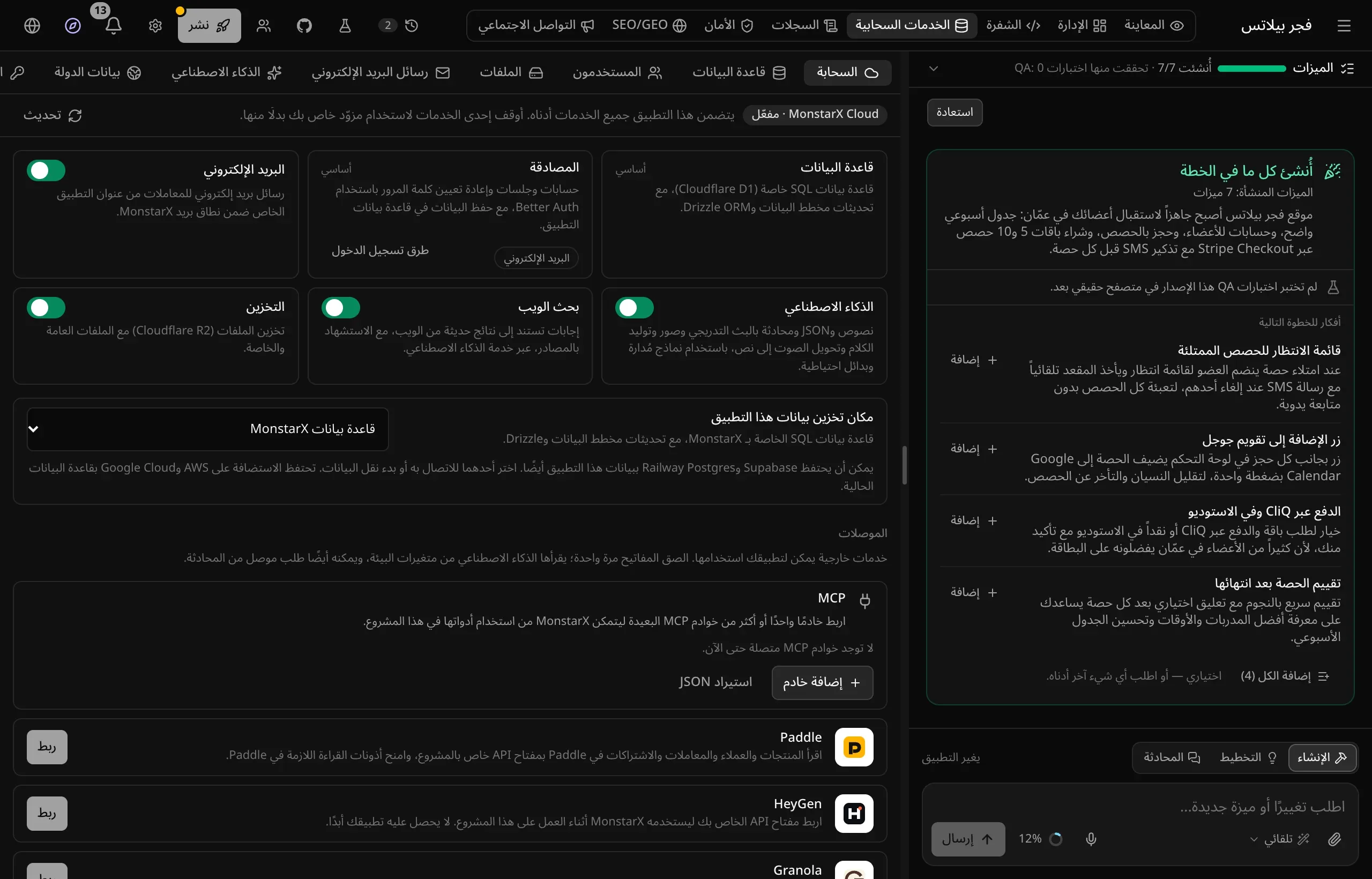
Task: Open the hamburger menu next to فجر بيلاتس
Action: pos(1344,26)
